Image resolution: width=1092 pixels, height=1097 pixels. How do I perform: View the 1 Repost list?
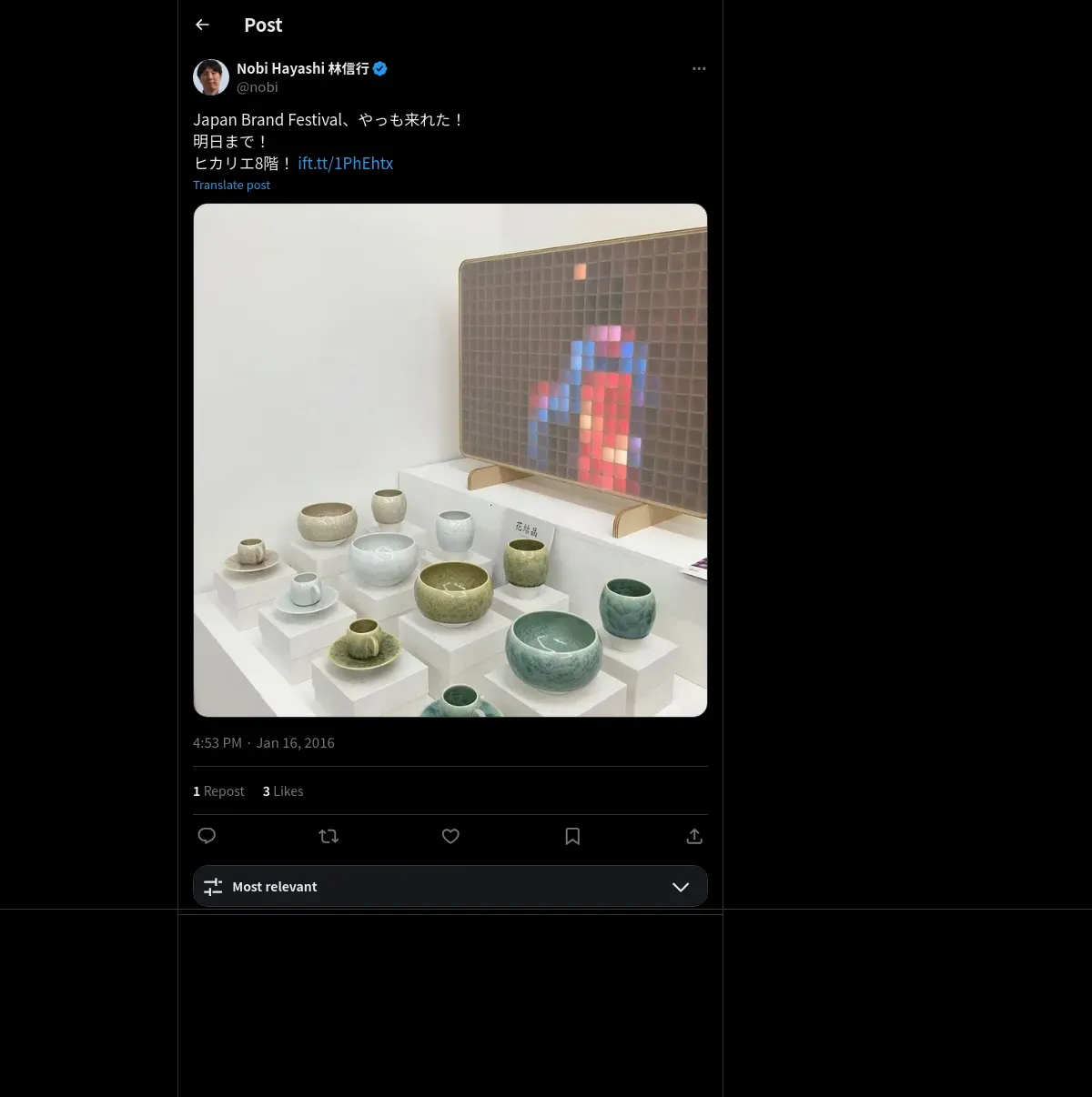pos(218,791)
